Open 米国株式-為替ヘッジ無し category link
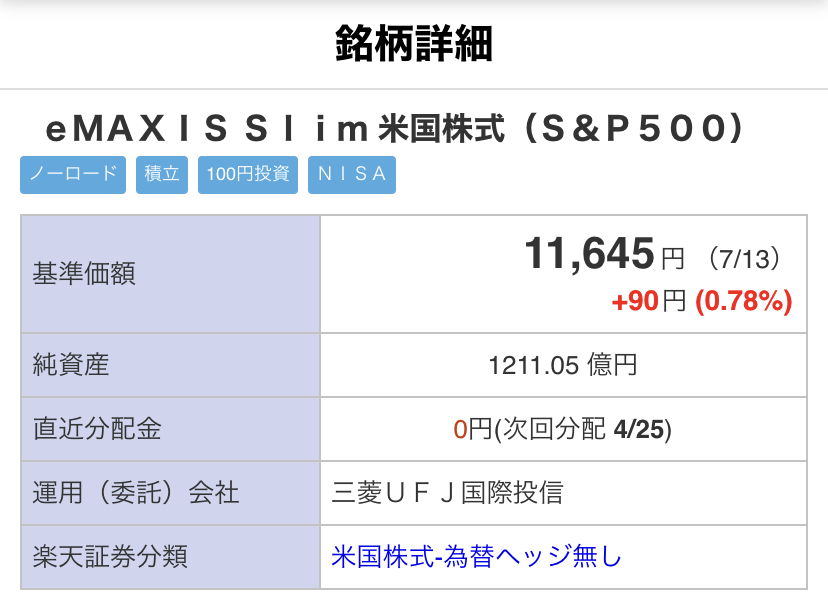The image size is (828, 592). [476, 557]
